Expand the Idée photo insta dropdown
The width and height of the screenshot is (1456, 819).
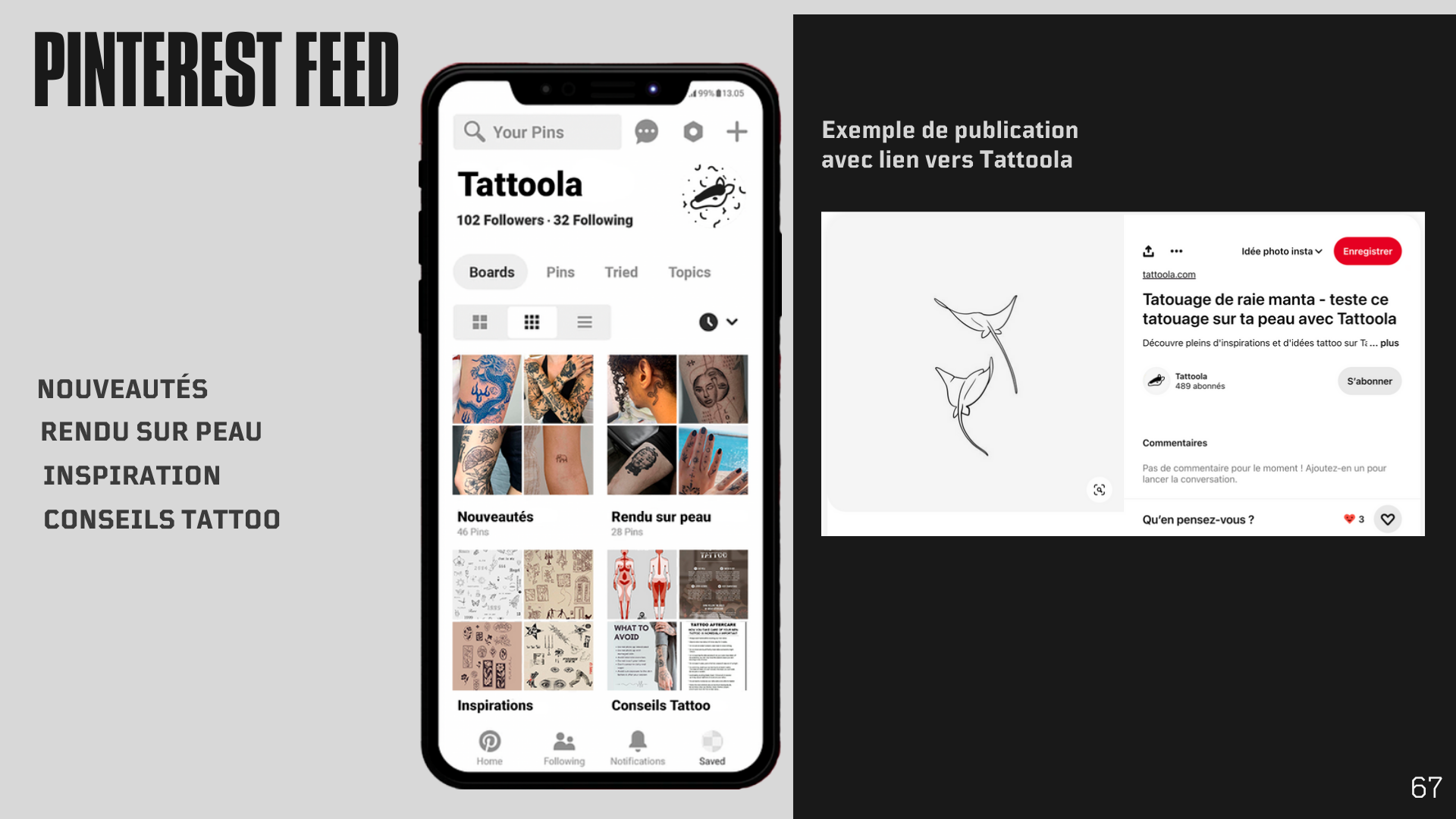pos(1280,251)
